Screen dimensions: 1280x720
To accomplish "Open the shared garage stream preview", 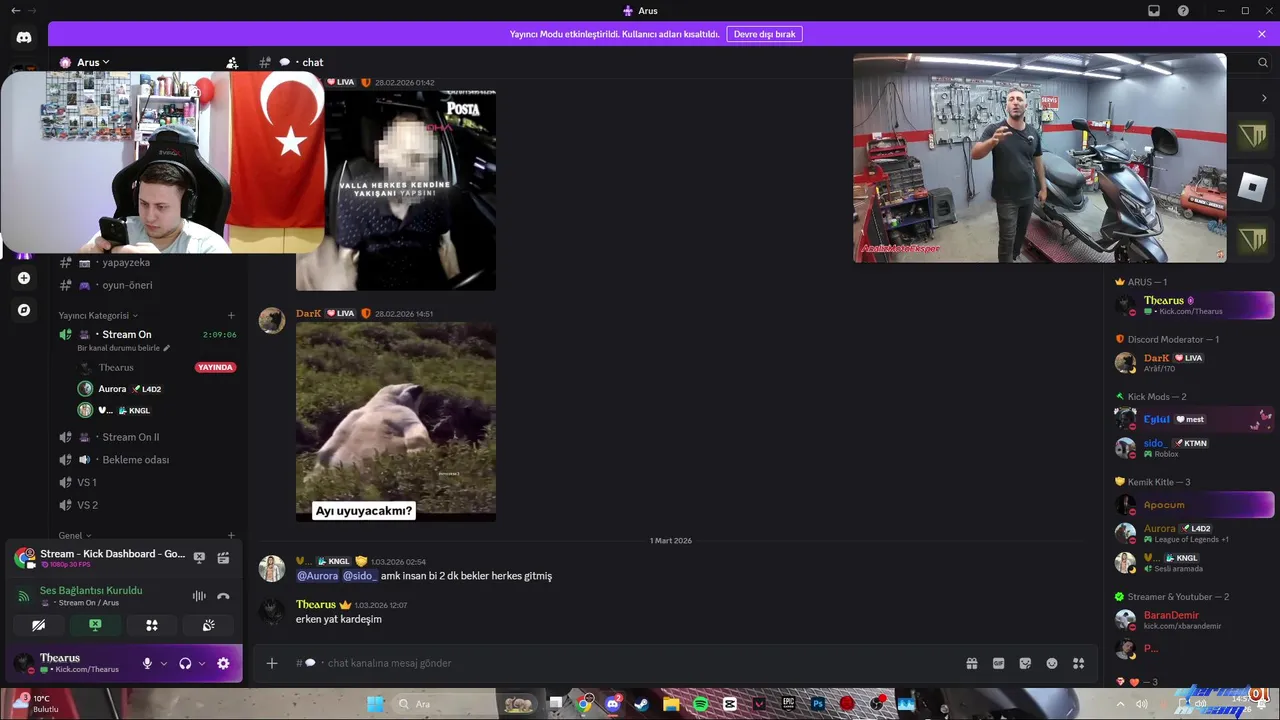I will (1040, 158).
